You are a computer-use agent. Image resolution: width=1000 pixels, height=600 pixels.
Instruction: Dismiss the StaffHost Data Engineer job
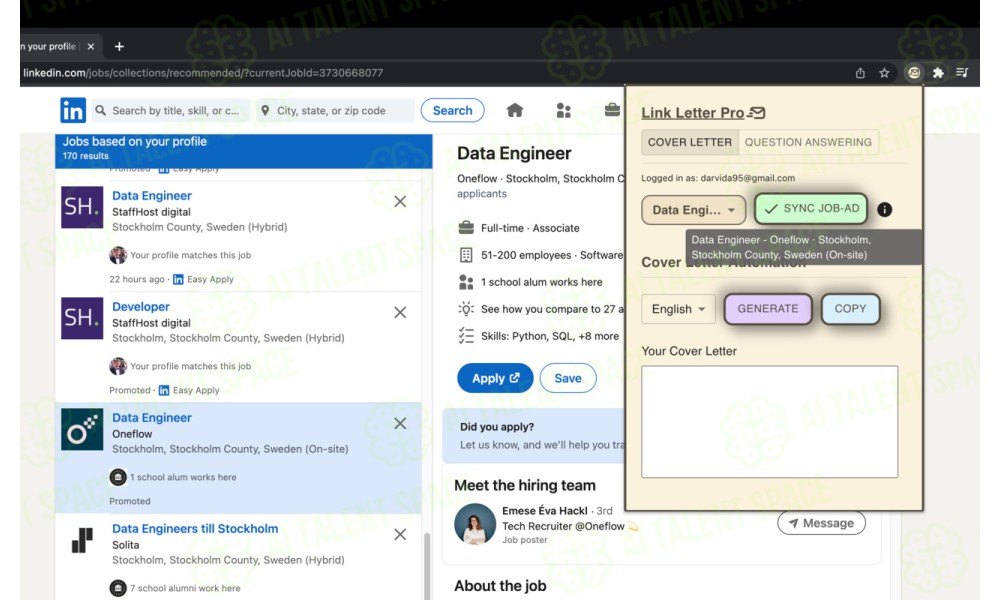click(x=400, y=201)
